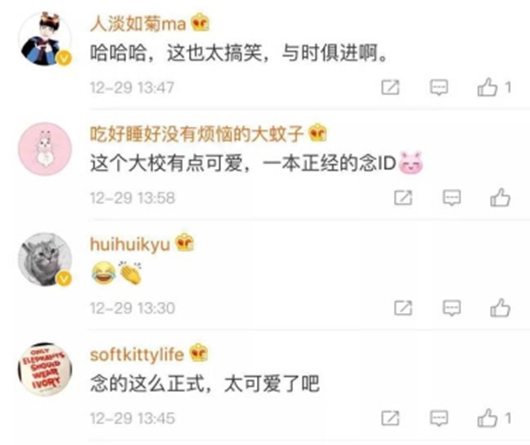Viewport: 530px width, 445px height.
Task: Reply to huihuikyu's comment
Action: (452, 308)
